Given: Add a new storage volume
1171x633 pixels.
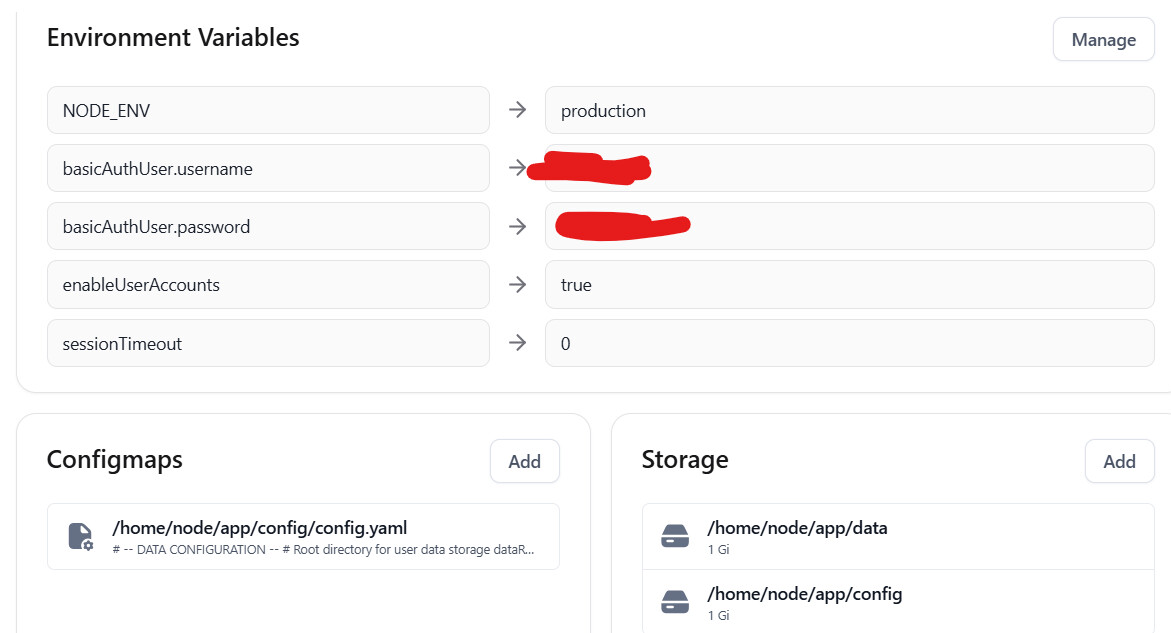Looking at the screenshot, I should coord(1119,461).
